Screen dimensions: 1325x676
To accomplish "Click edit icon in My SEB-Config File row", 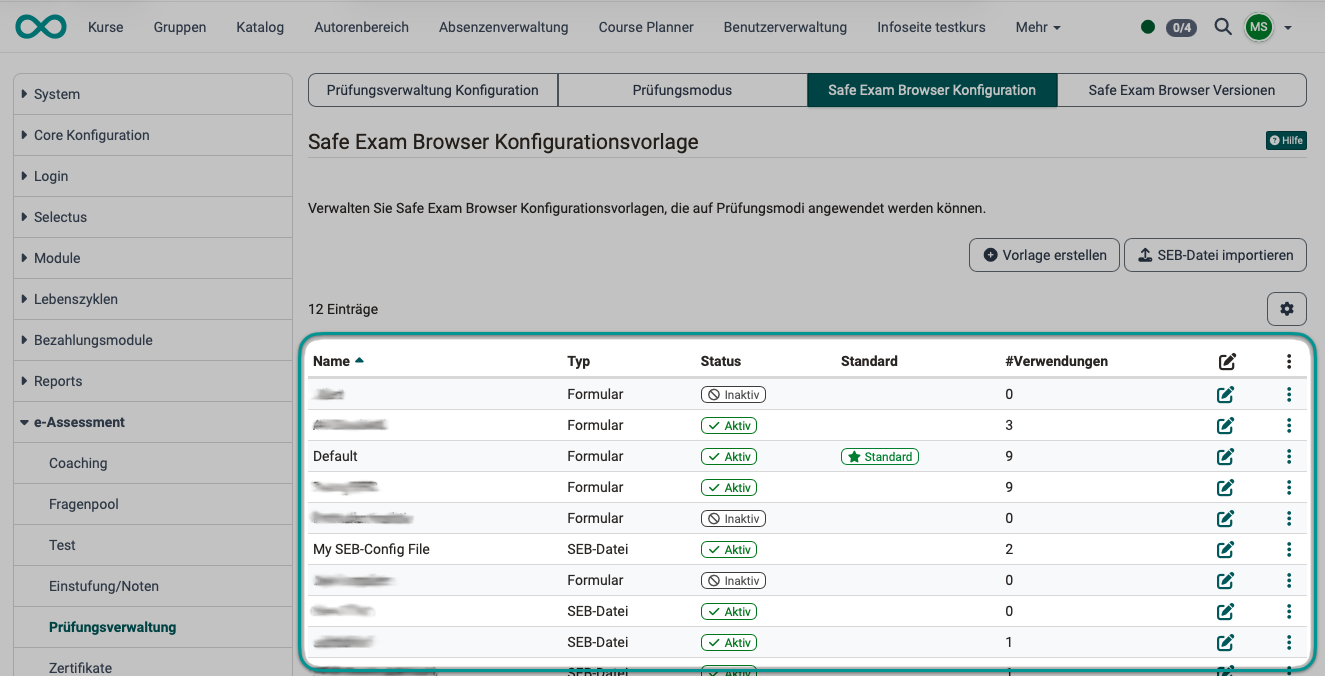I will (x=1225, y=550).
